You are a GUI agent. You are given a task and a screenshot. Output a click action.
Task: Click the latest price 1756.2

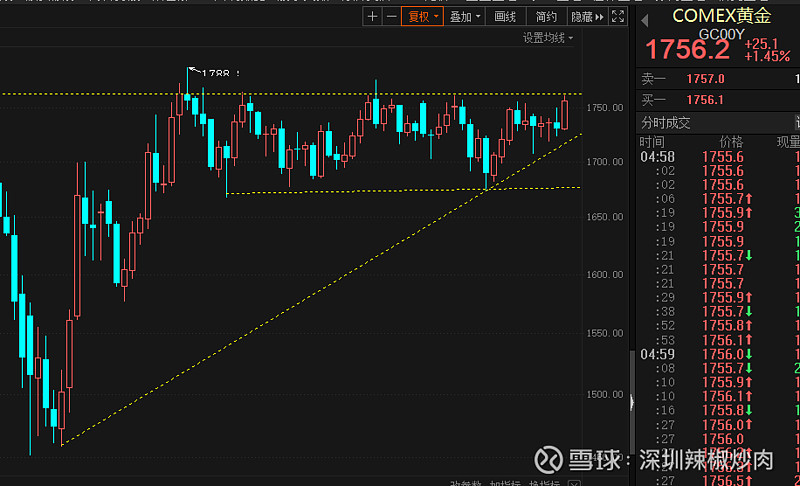(x=687, y=49)
